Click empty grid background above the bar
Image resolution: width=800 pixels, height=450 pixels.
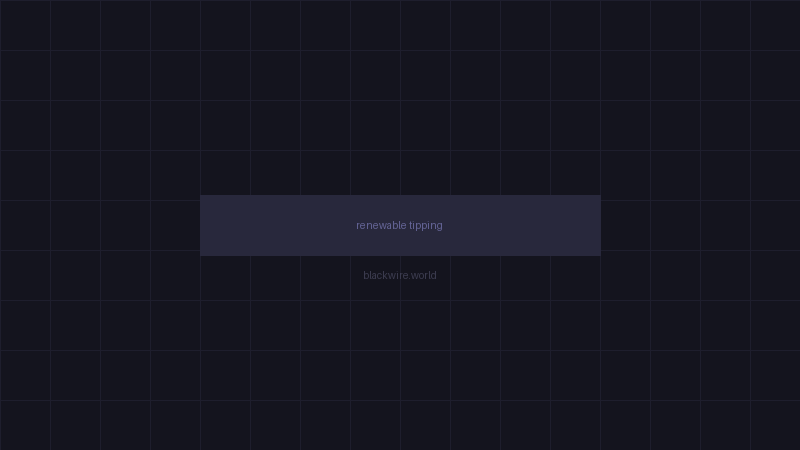pos(400,100)
